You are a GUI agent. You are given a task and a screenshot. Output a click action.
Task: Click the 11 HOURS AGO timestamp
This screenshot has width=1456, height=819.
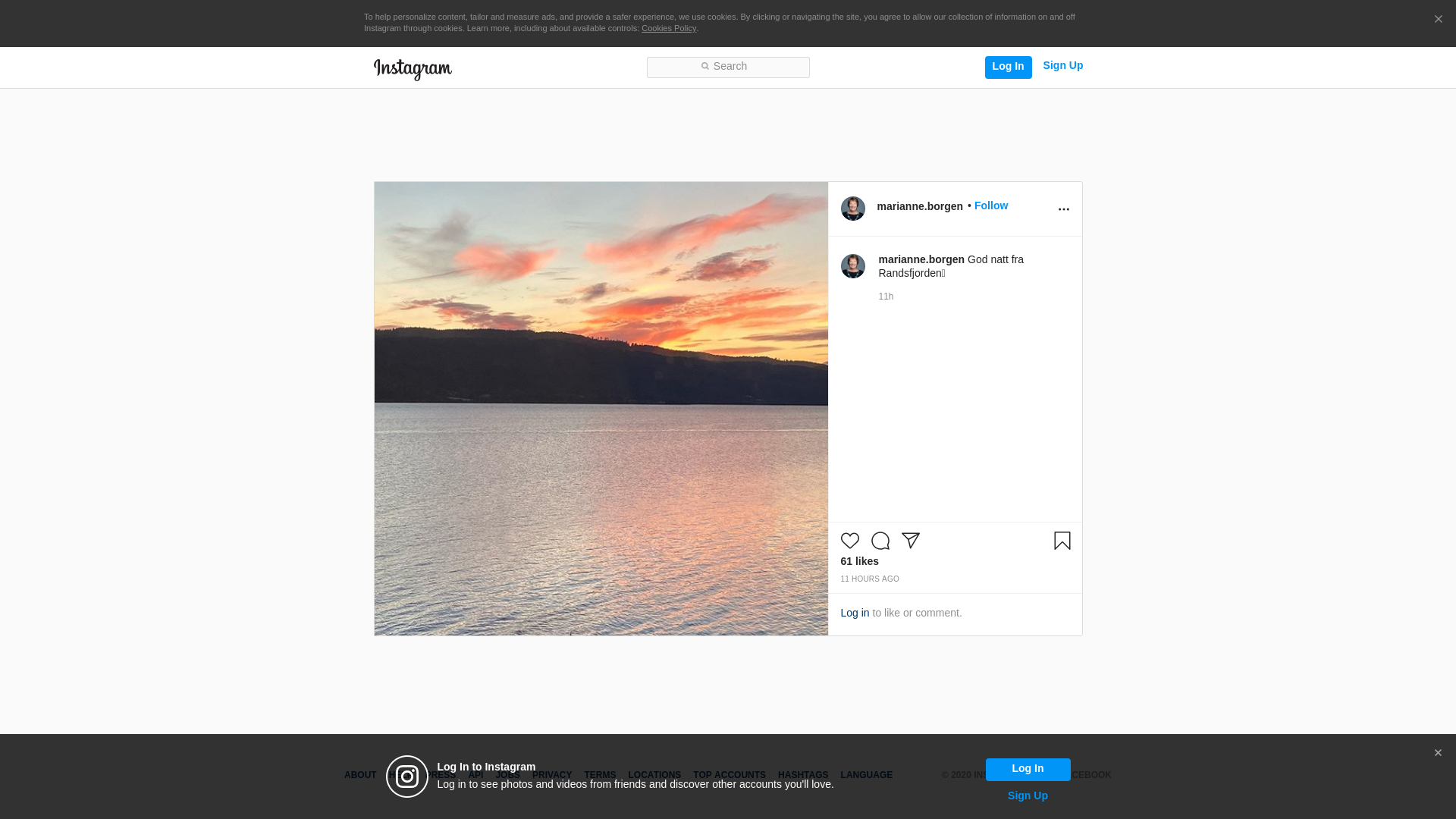869,579
